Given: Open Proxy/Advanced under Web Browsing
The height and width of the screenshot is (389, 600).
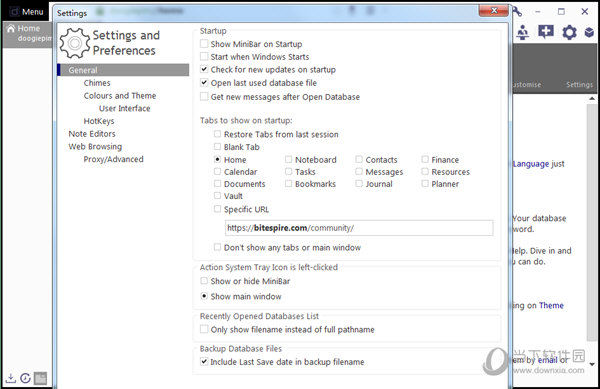Looking at the screenshot, I should (x=113, y=159).
